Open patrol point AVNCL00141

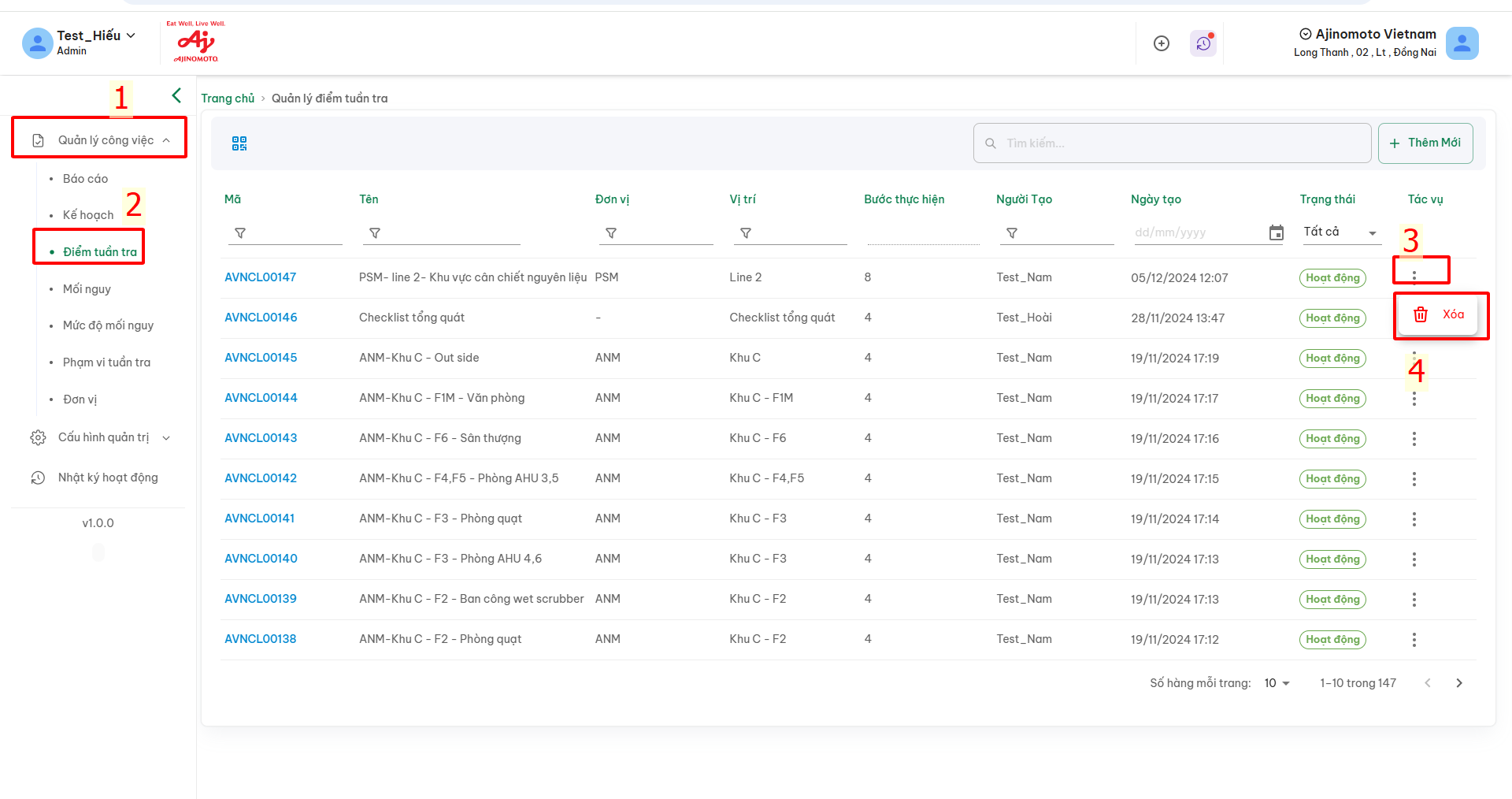260,518
